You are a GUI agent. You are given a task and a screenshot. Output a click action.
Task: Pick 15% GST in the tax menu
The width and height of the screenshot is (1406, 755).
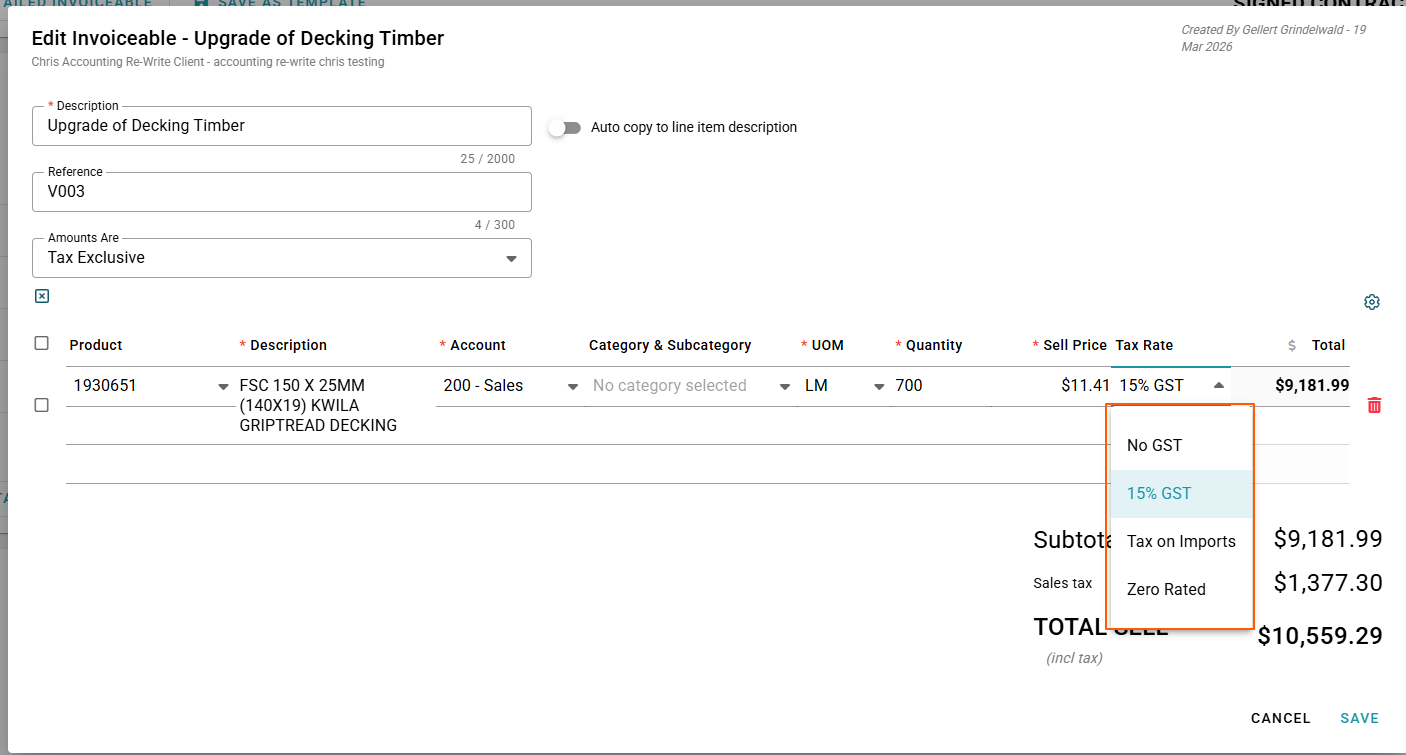[x=1159, y=493]
